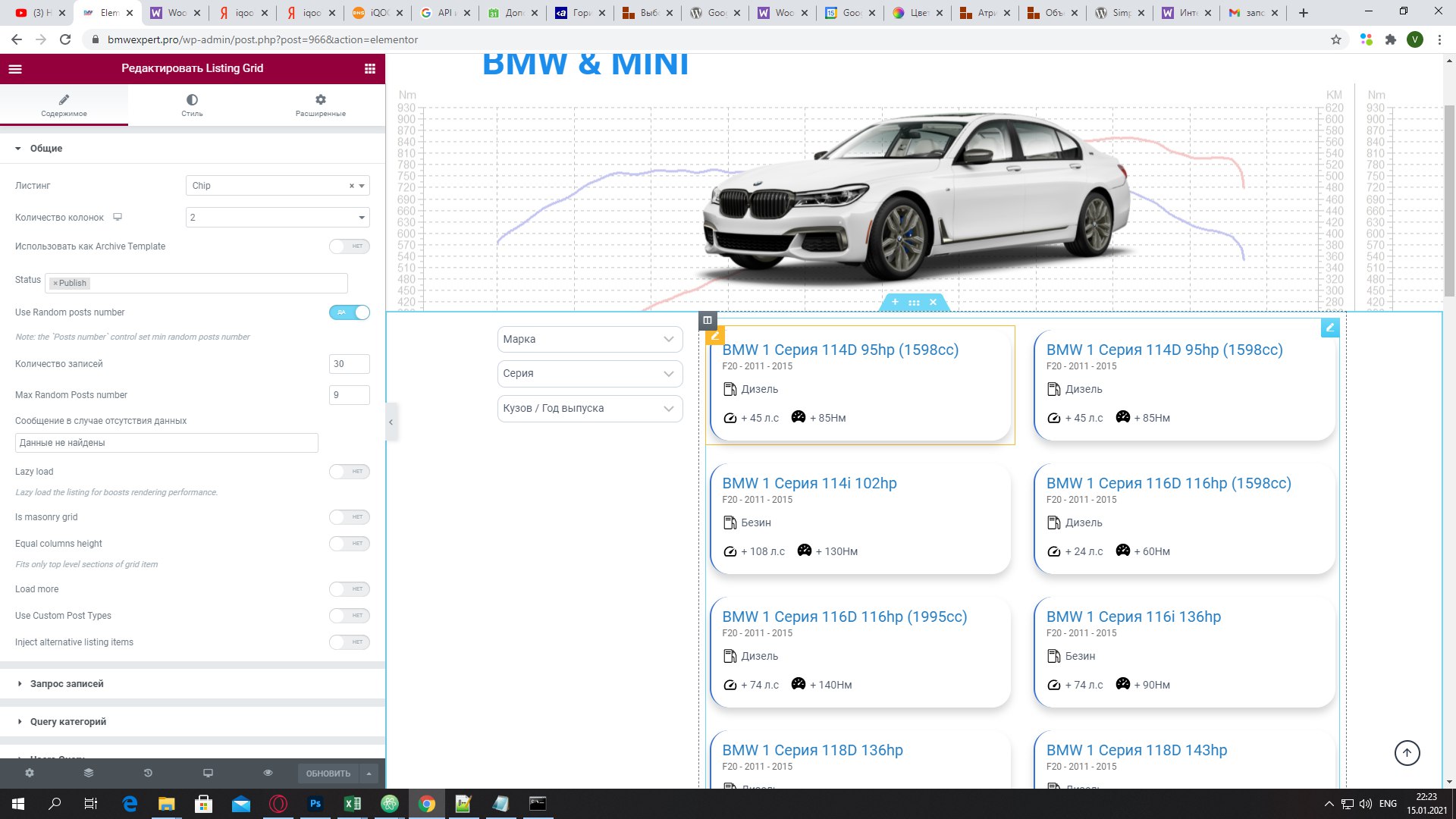Click responsive device icon beside column count

(118, 217)
